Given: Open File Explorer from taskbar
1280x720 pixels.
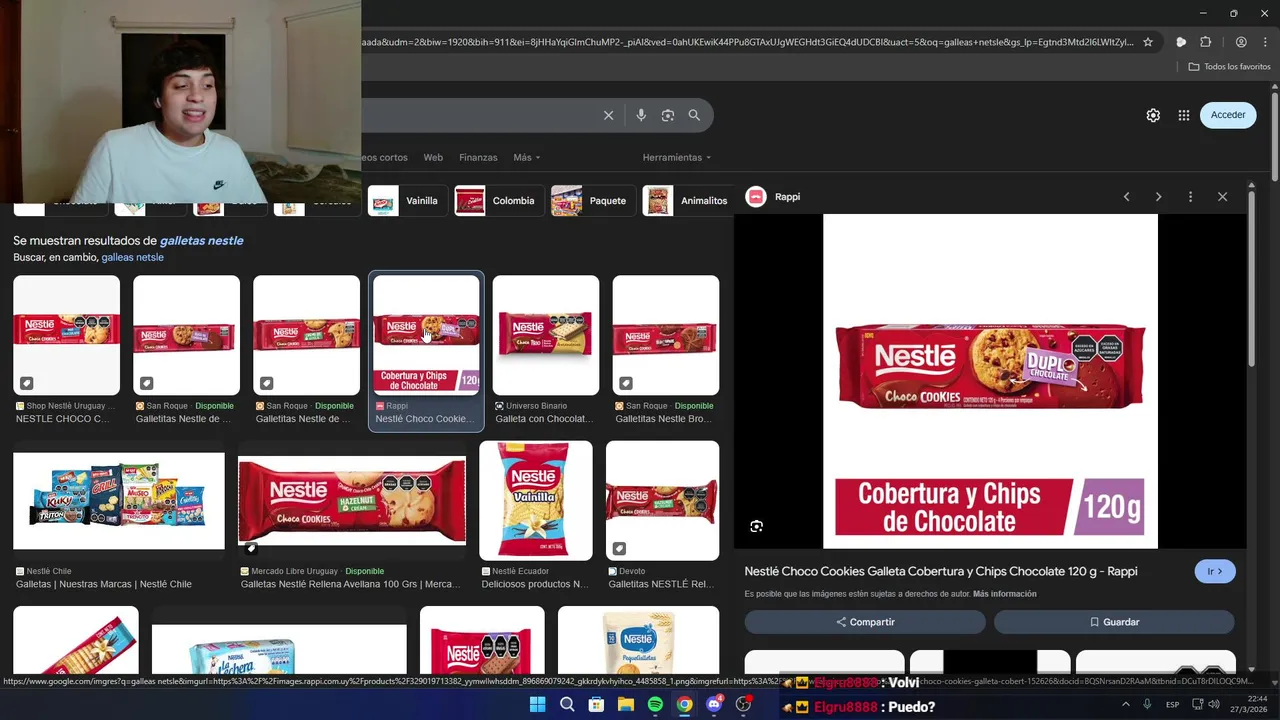Looking at the screenshot, I should pyautogui.click(x=626, y=705).
